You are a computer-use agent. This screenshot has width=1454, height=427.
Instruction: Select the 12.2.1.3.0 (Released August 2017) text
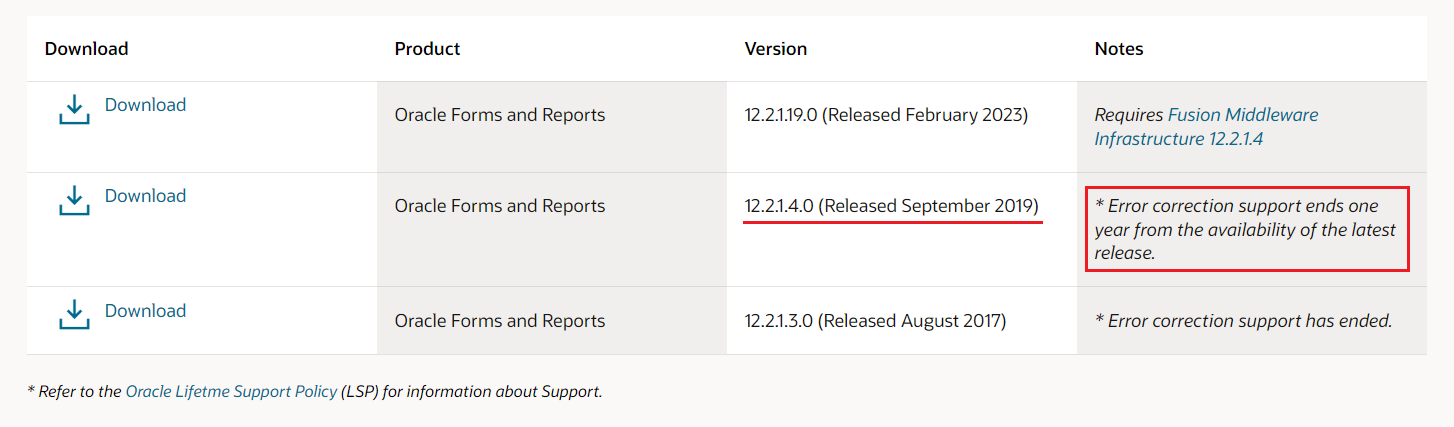[x=875, y=321]
